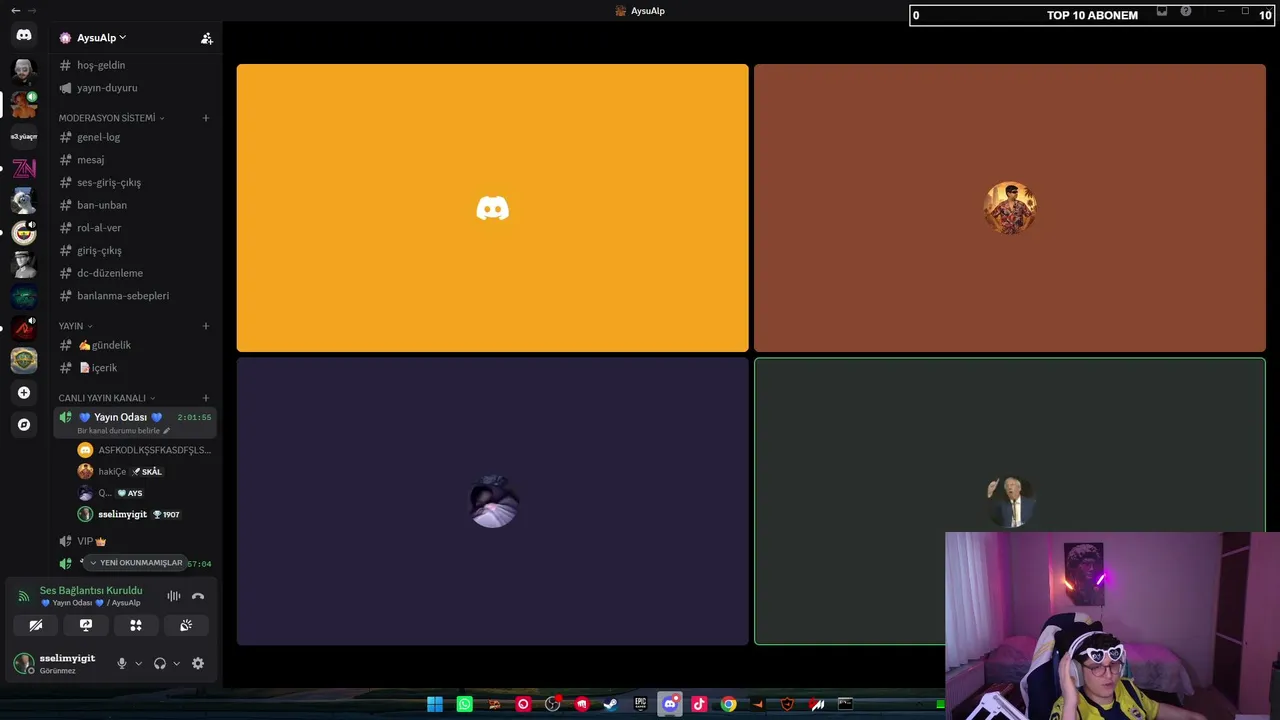1280x720 pixels.
Task: Open noise suppression waveform icon
Action: 174,596
